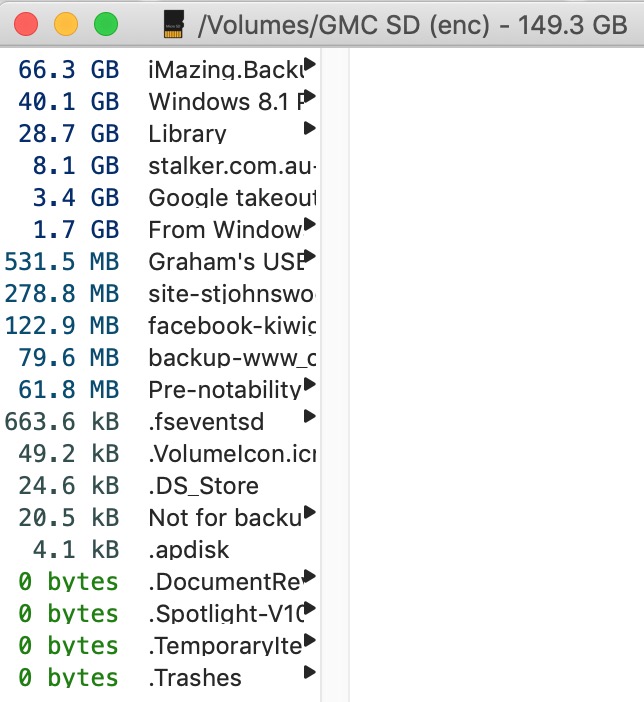Image resolution: width=644 pixels, height=702 pixels.
Task: Click the SD card icon in title bar
Action: click(x=174, y=23)
